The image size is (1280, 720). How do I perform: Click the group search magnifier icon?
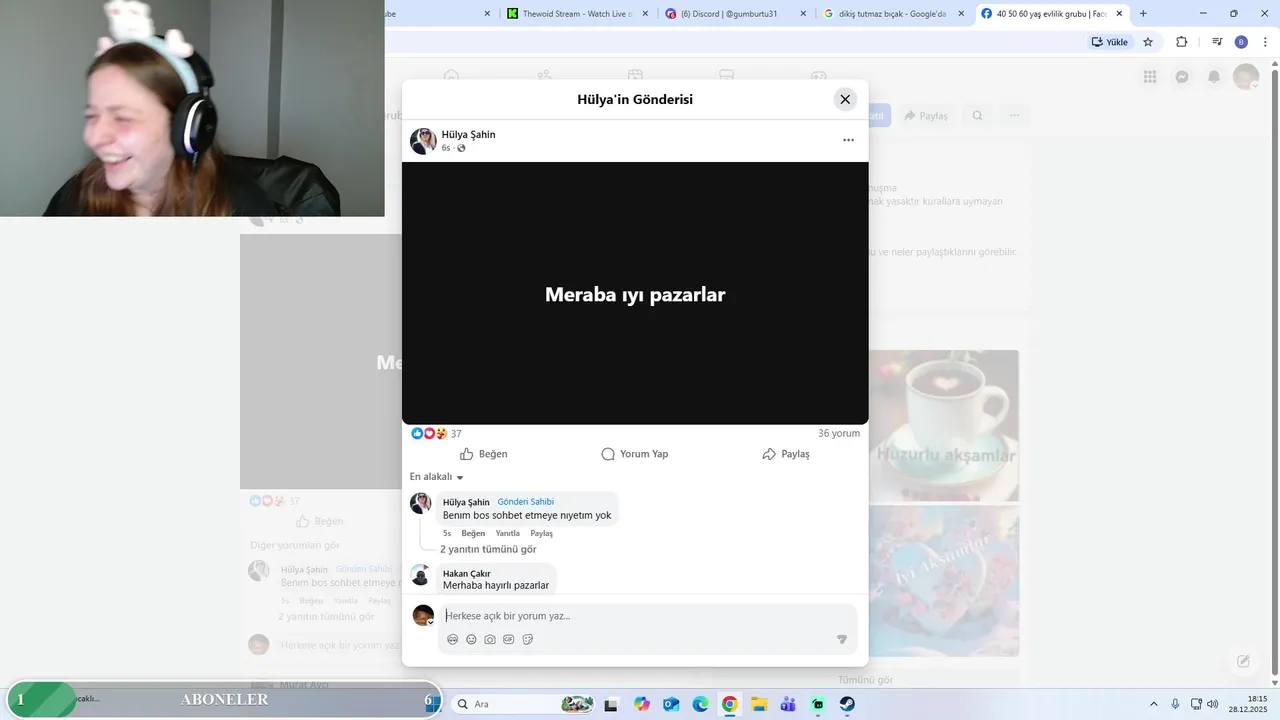tap(977, 116)
